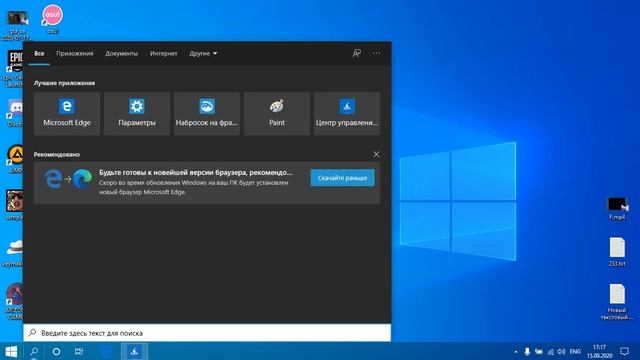
Task: Show hidden system tray icons
Action: click(x=516, y=351)
